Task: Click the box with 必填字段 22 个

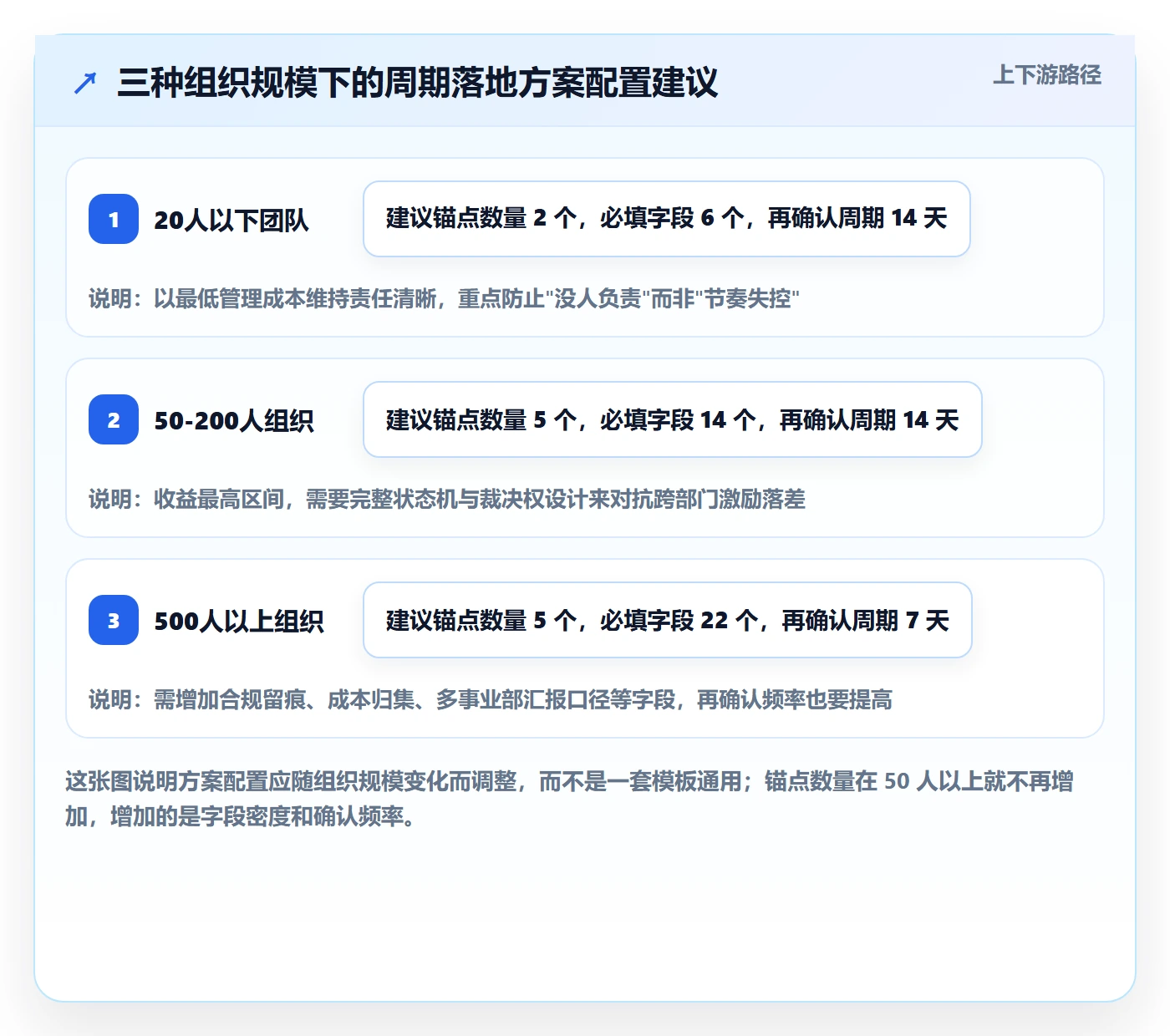Action: 668,620
